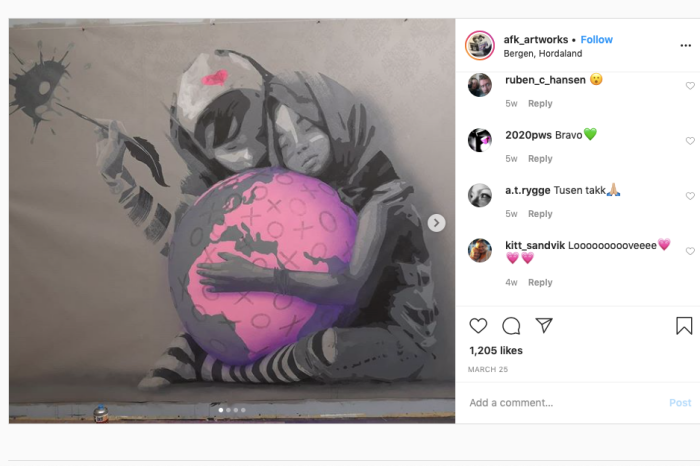The image size is (700, 466).
Task: Save the post with the bookmark icon
Action: pos(684,326)
